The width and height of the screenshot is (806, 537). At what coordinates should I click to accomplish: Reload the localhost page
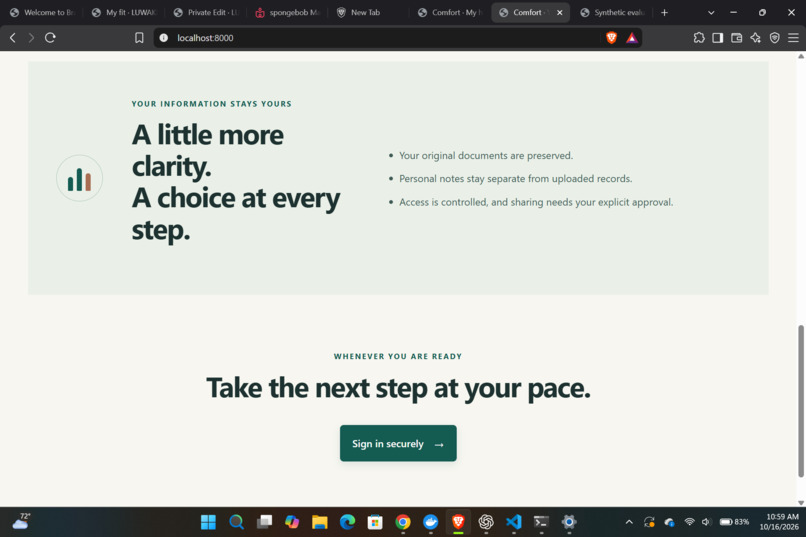pyautogui.click(x=50, y=38)
